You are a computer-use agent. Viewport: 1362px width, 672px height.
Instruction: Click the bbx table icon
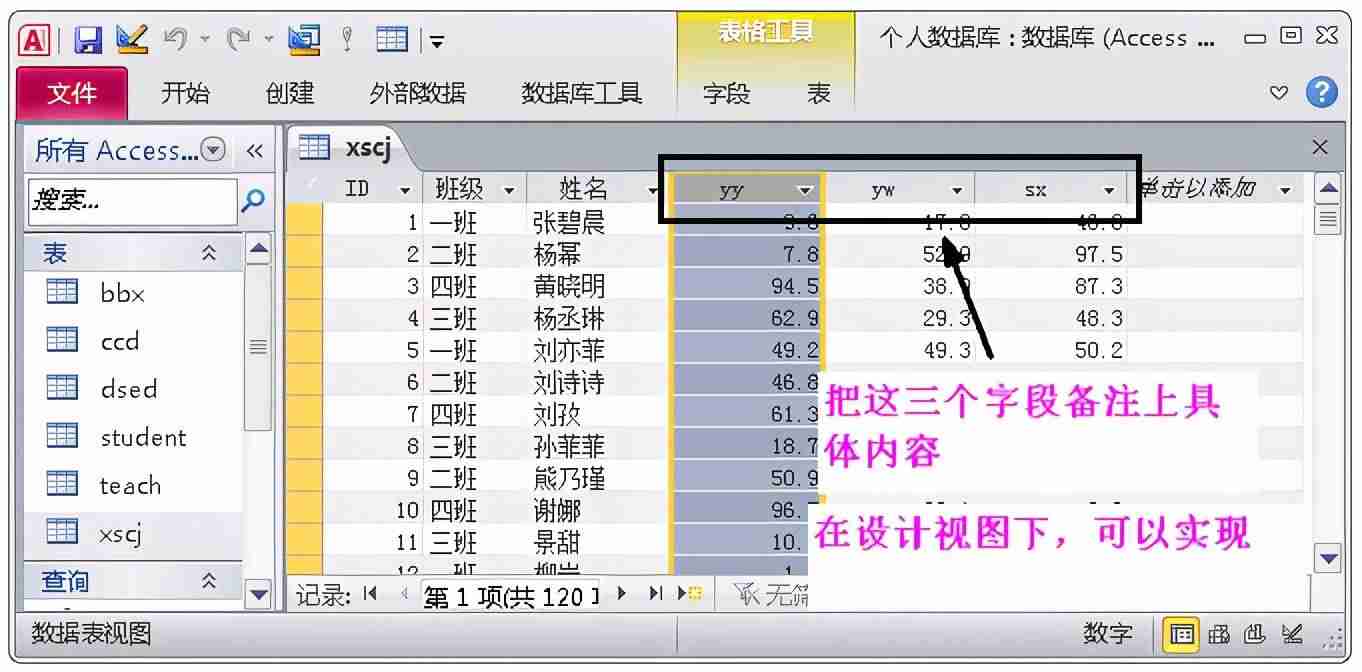point(62,292)
